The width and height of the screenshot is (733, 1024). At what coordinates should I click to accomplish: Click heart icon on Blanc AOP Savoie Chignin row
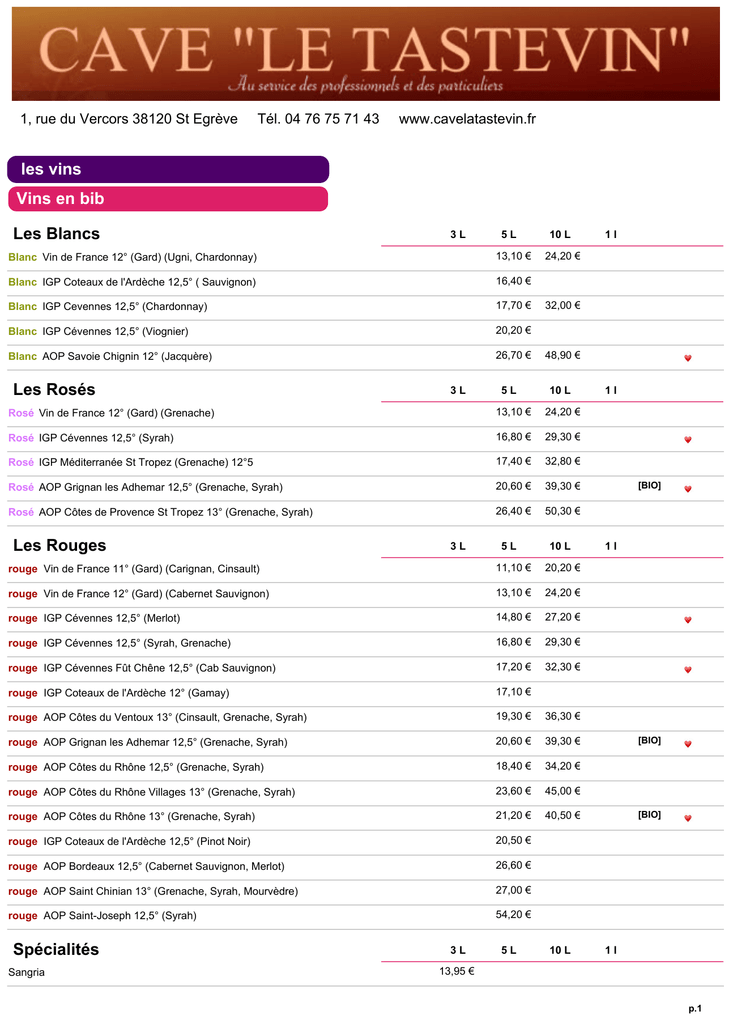(687, 358)
